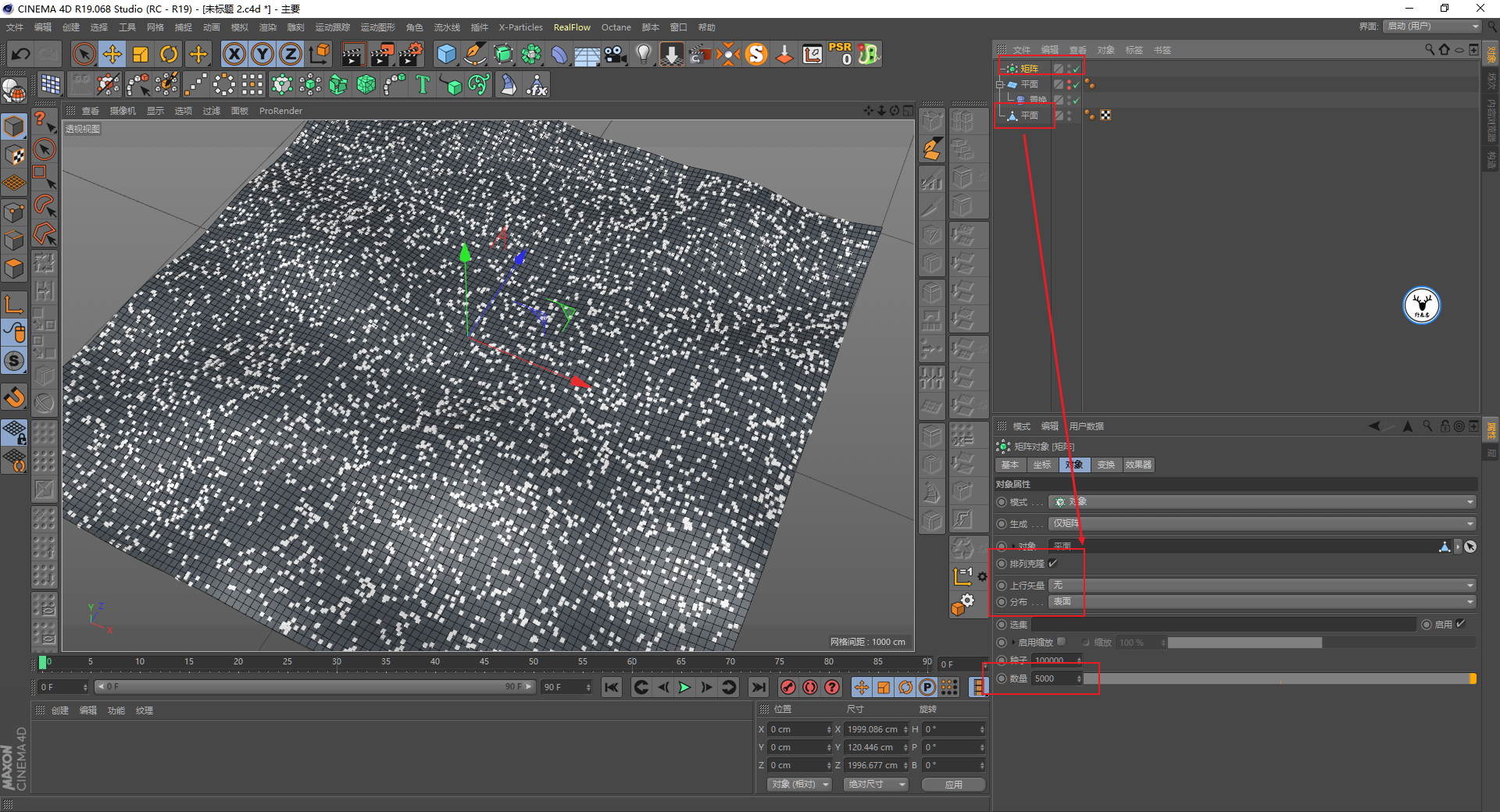Open render settings clapperboard with gear

[x=411, y=54]
